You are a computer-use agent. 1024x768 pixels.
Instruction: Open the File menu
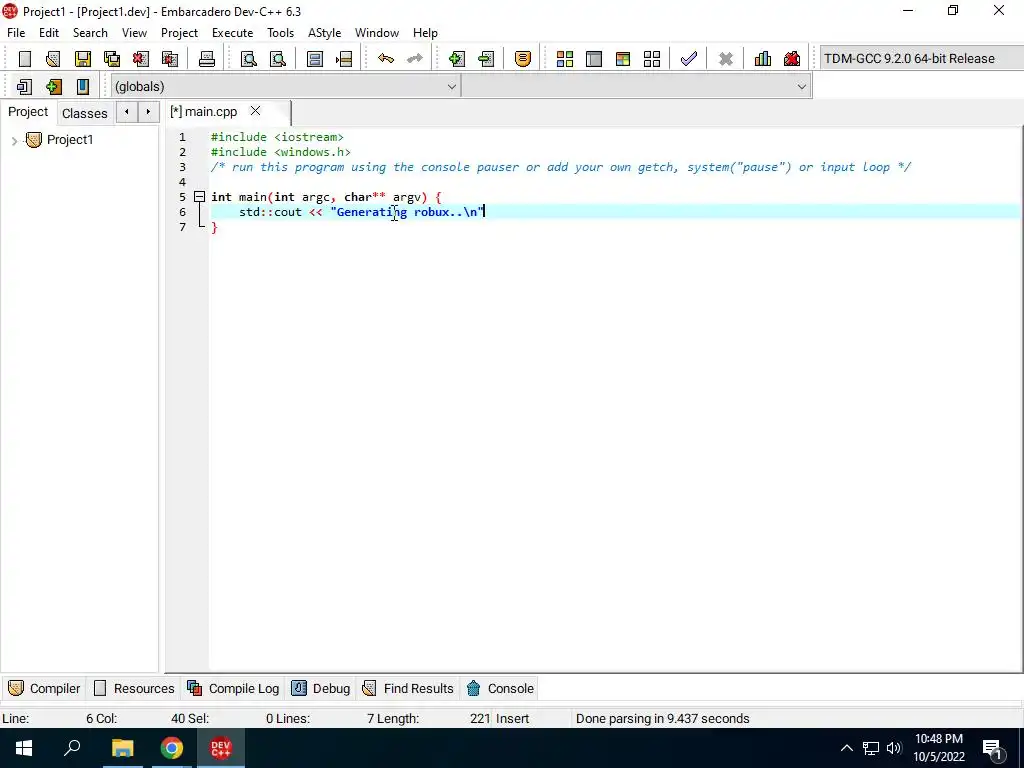coord(16,33)
